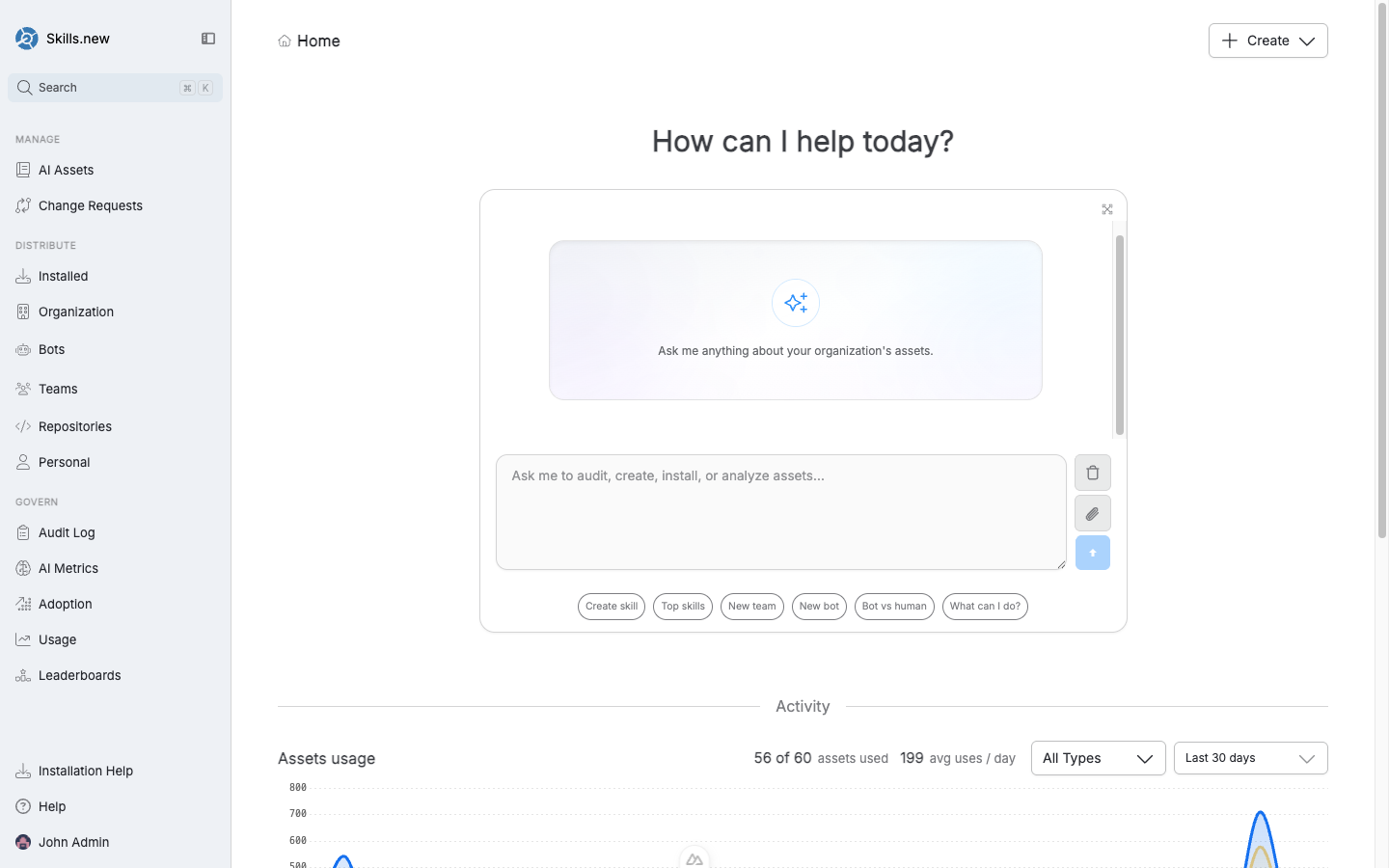Expand the All Types filter dropdown
This screenshot has width=1389, height=868.
[1098, 758]
